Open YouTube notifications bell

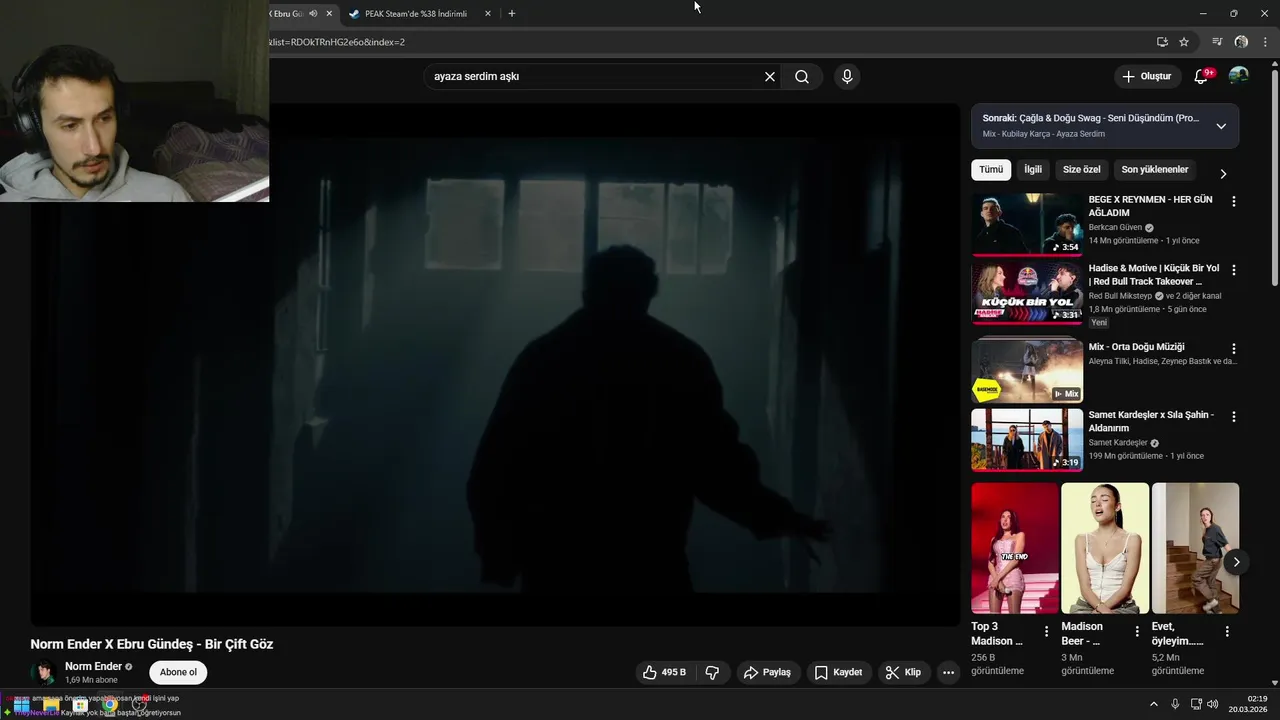click(1201, 76)
